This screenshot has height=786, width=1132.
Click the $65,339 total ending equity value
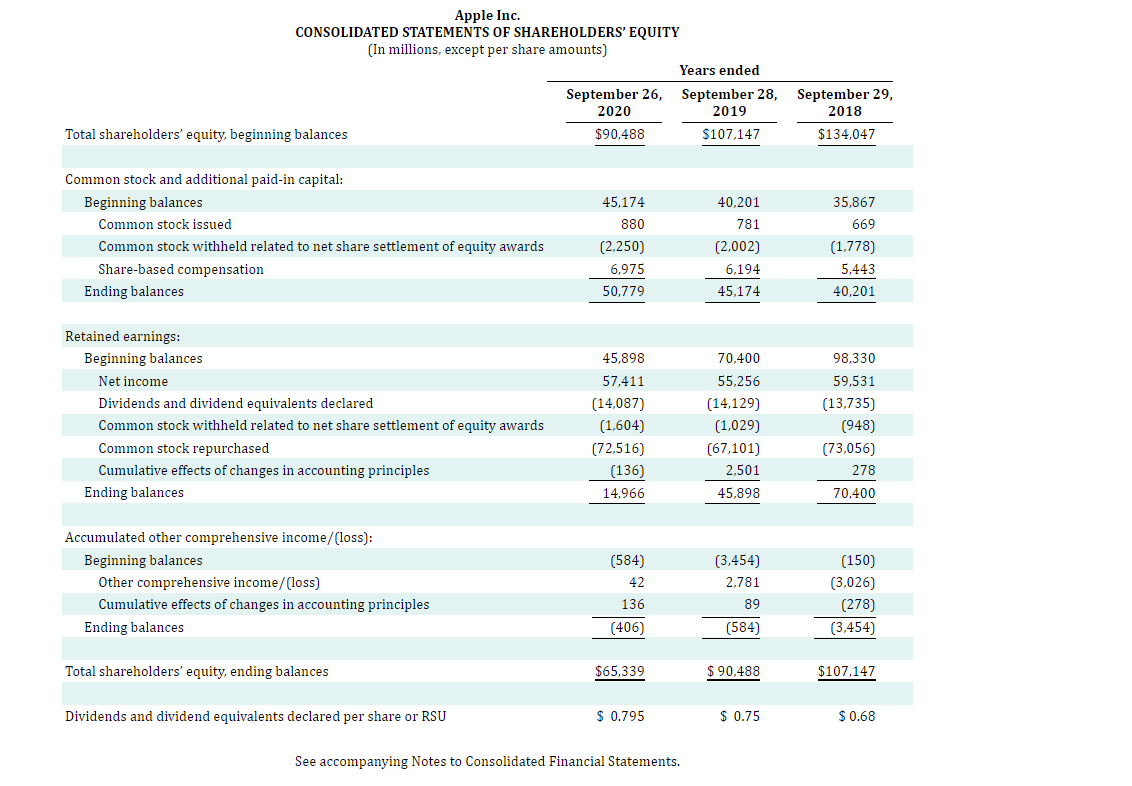pos(620,671)
